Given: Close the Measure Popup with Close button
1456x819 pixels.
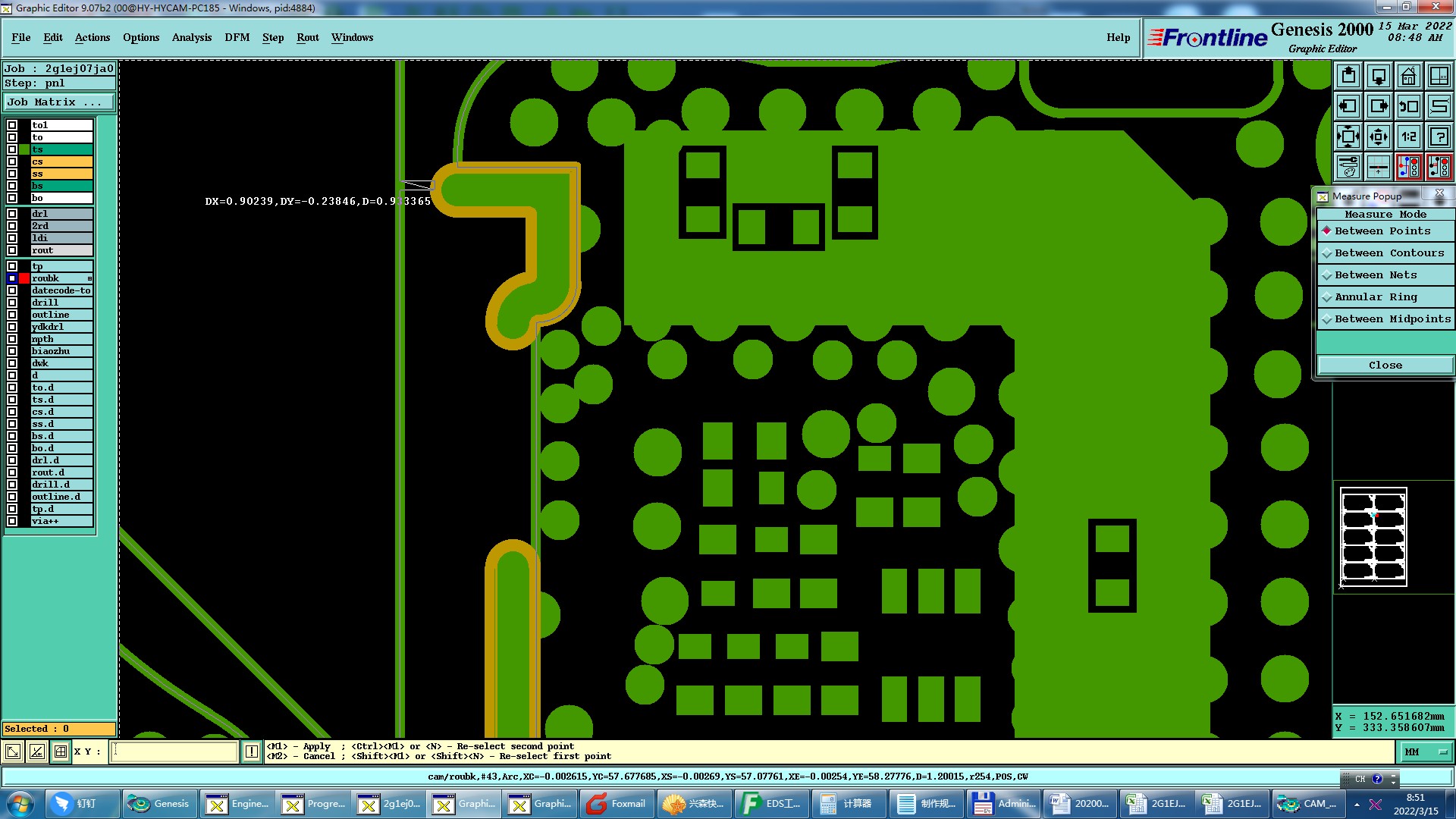Looking at the screenshot, I should coord(1385,366).
